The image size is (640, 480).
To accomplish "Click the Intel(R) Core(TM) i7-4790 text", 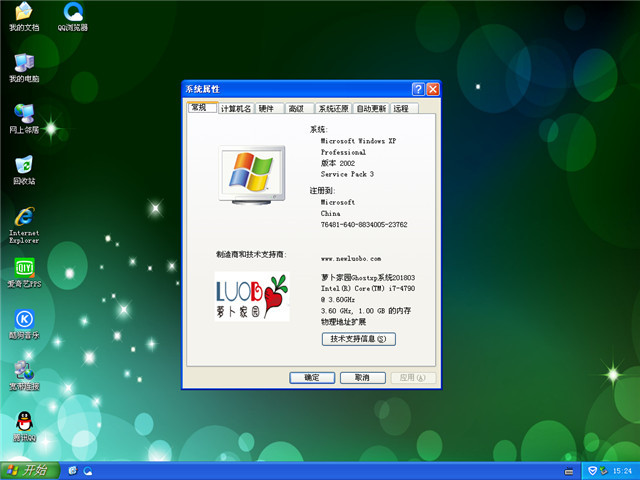I will [368, 289].
